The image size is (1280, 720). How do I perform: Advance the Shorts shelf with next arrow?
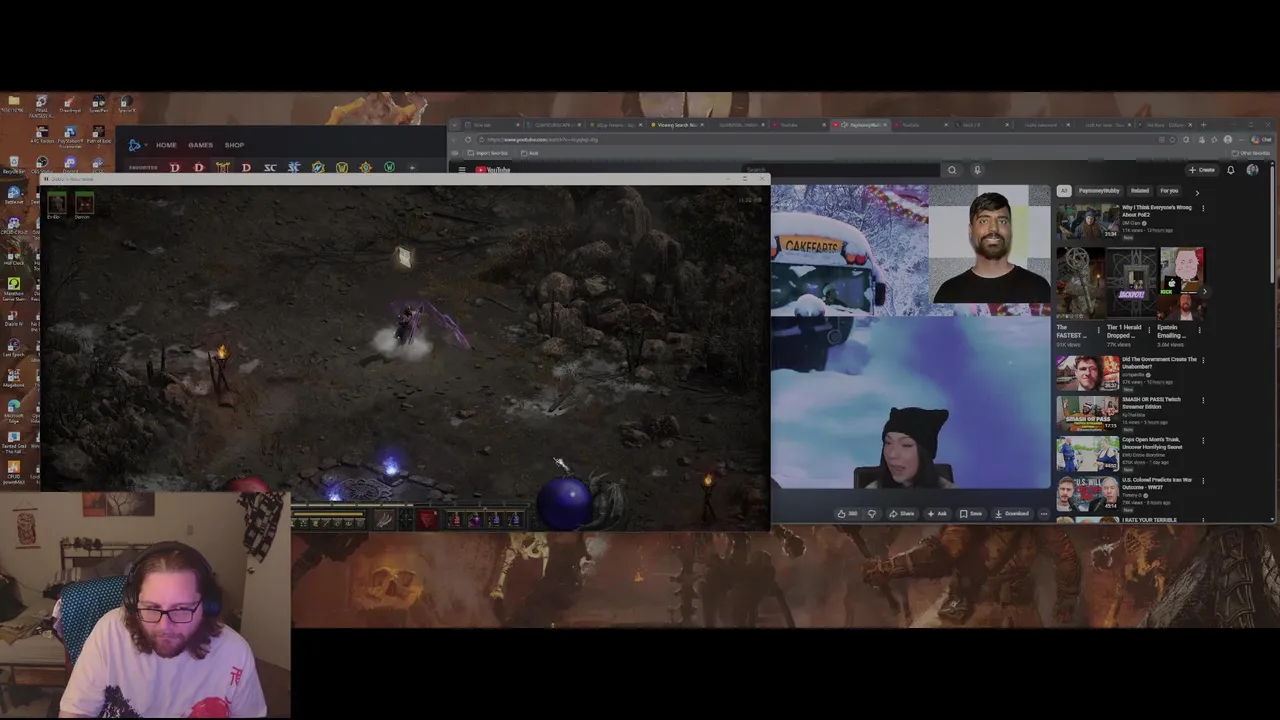[x=1204, y=291]
